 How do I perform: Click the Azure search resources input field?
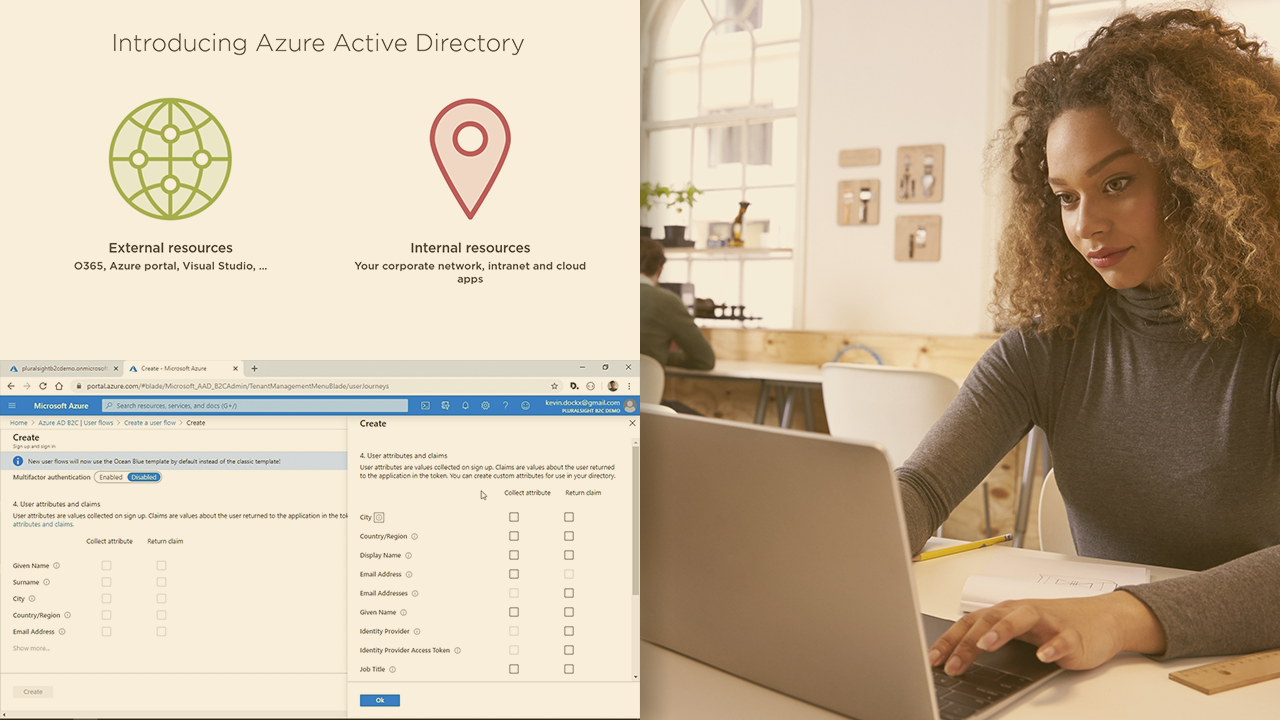[x=250, y=405]
